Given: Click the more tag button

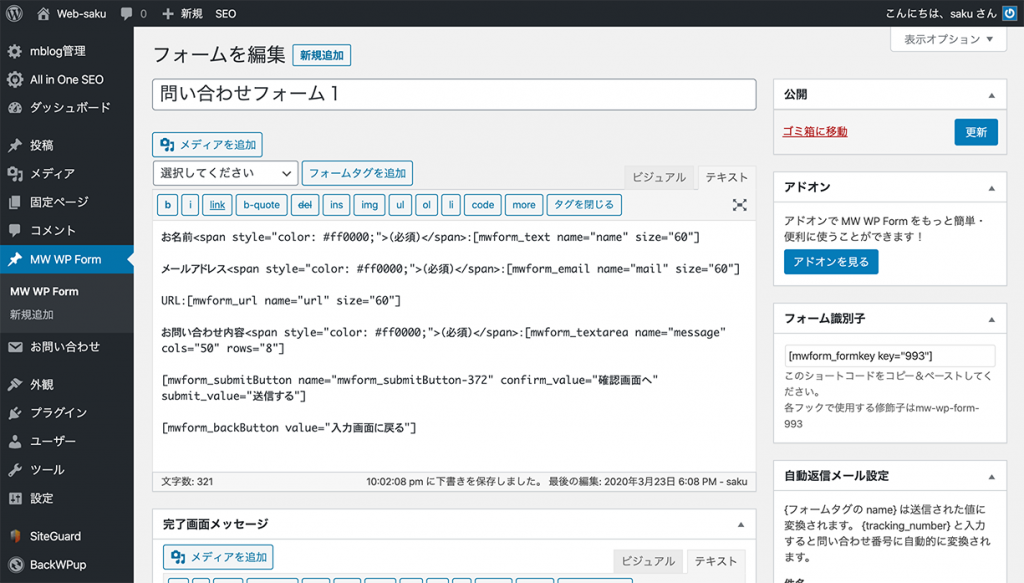Looking at the screenshot, I should [523, 205].
